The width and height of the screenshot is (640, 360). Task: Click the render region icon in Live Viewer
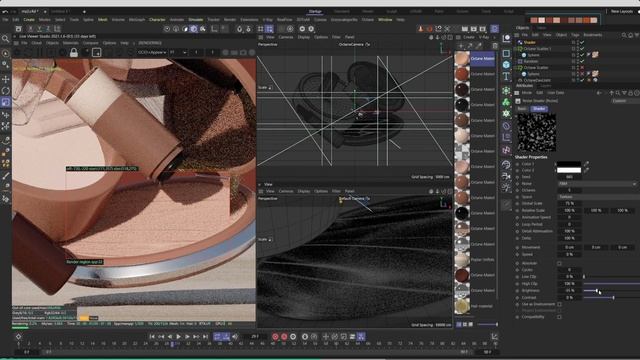coord(96,53)
